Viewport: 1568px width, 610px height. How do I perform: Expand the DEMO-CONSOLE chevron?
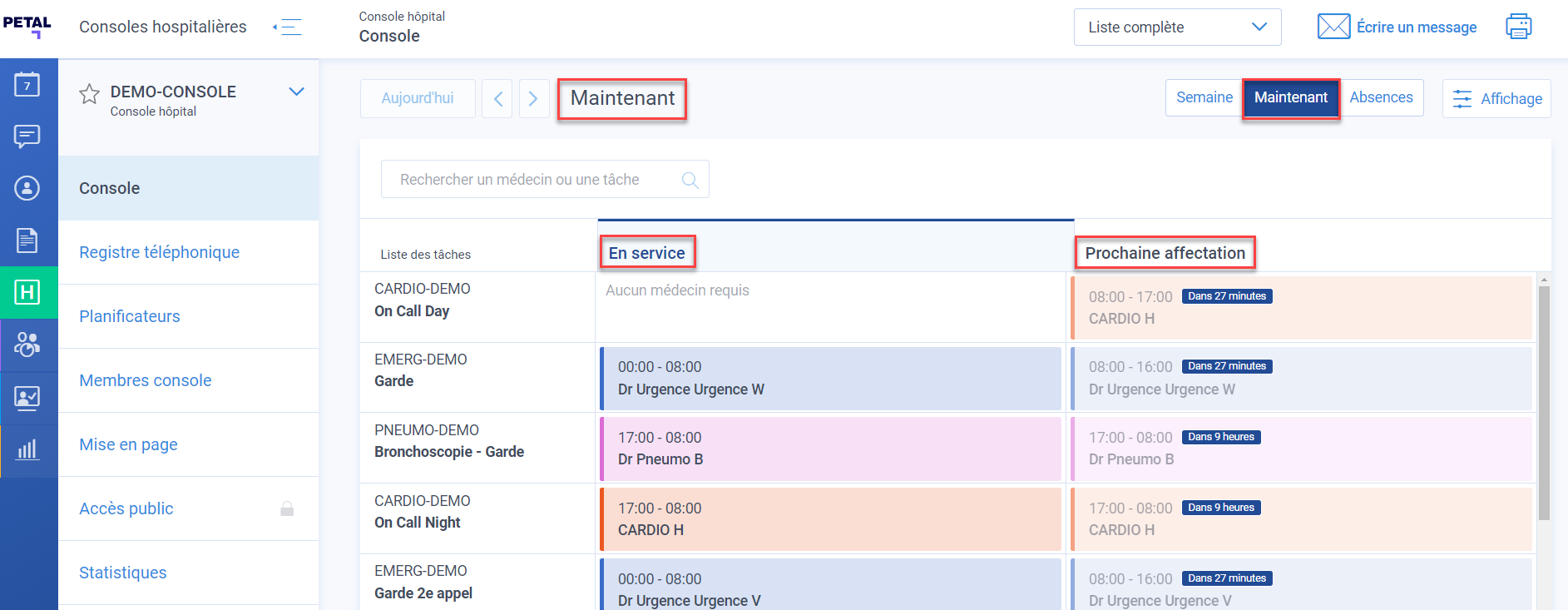point(296,92)
